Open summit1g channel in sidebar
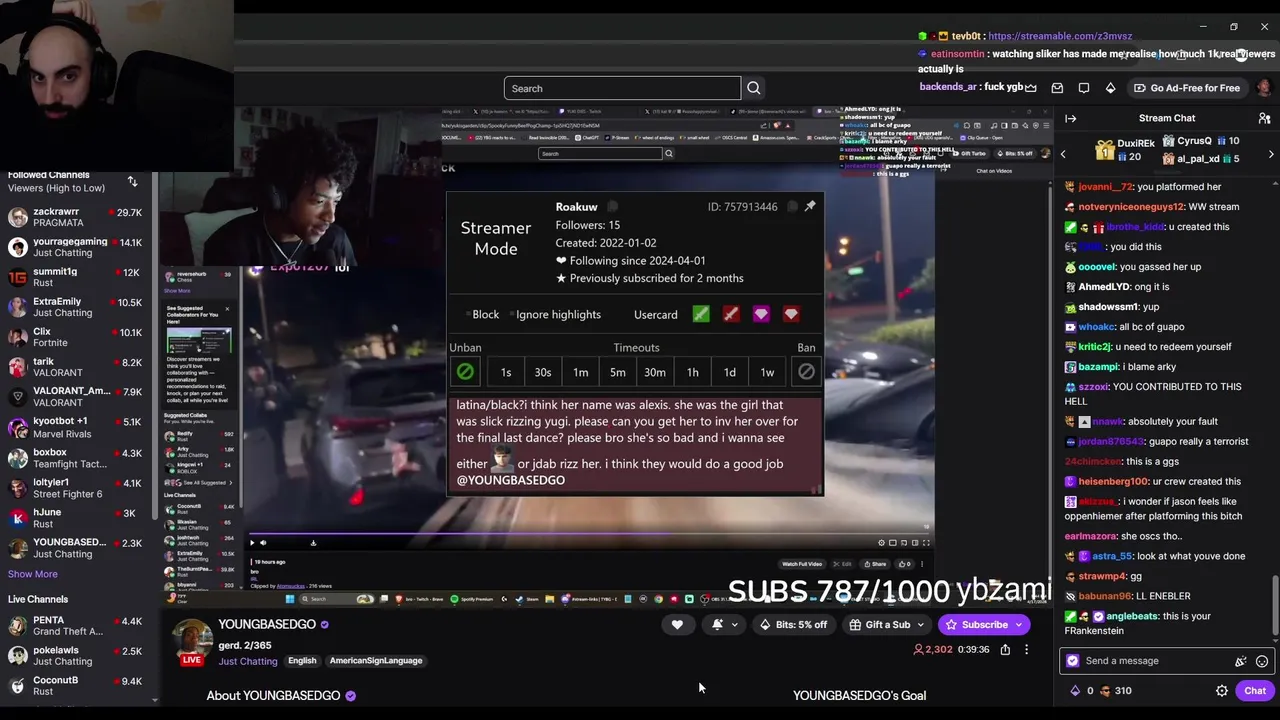 [75, 277]
